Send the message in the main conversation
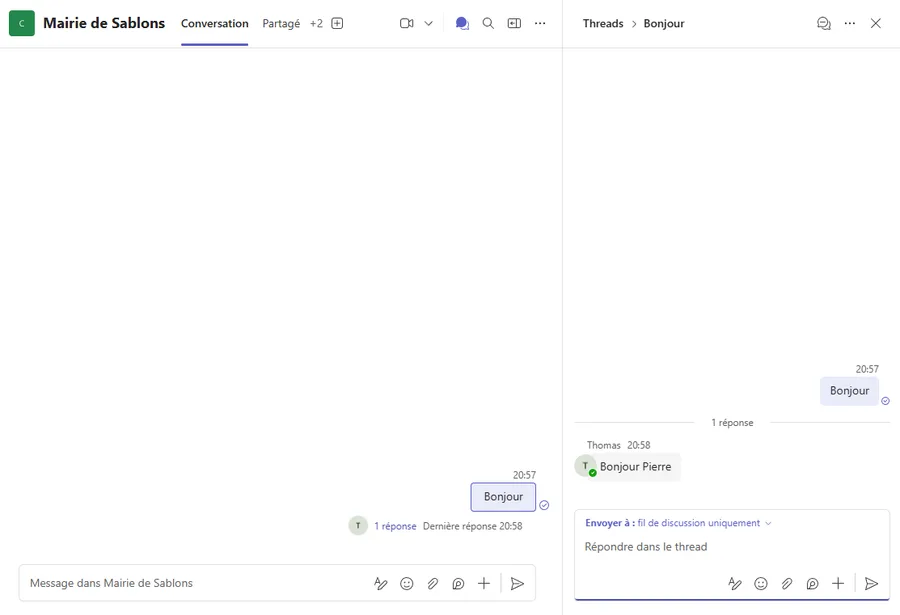Screen dimensions: 900x615 coord(517,583)
